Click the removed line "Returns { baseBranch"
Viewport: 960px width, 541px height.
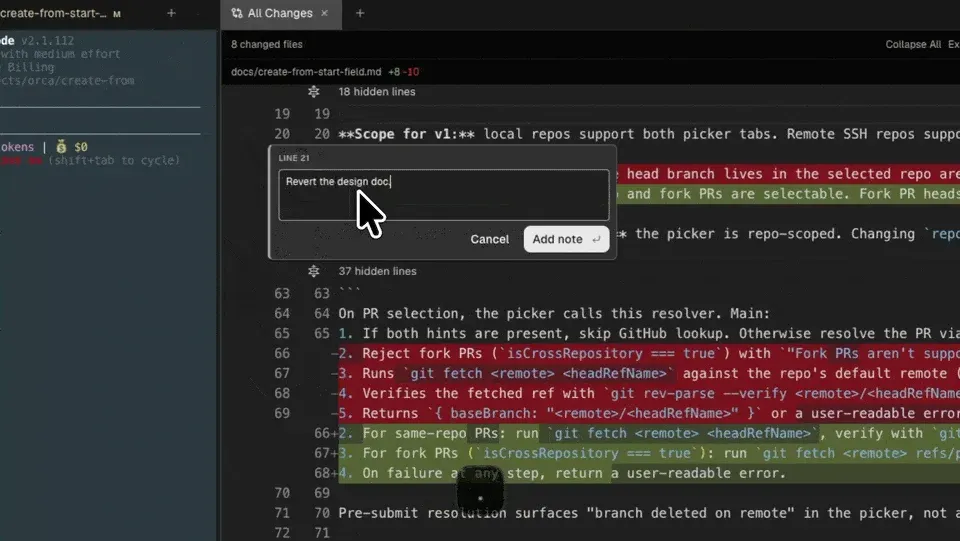(649, 413)
